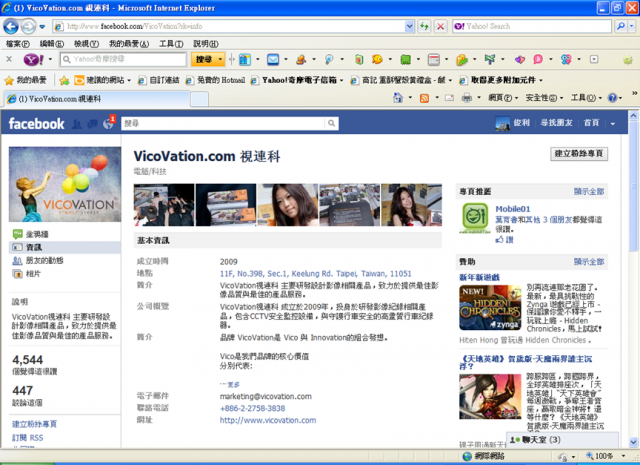Expand the 搜尋 button dropdown arrow
This screenshot has height=465, width=640.
tap(220, 60)
